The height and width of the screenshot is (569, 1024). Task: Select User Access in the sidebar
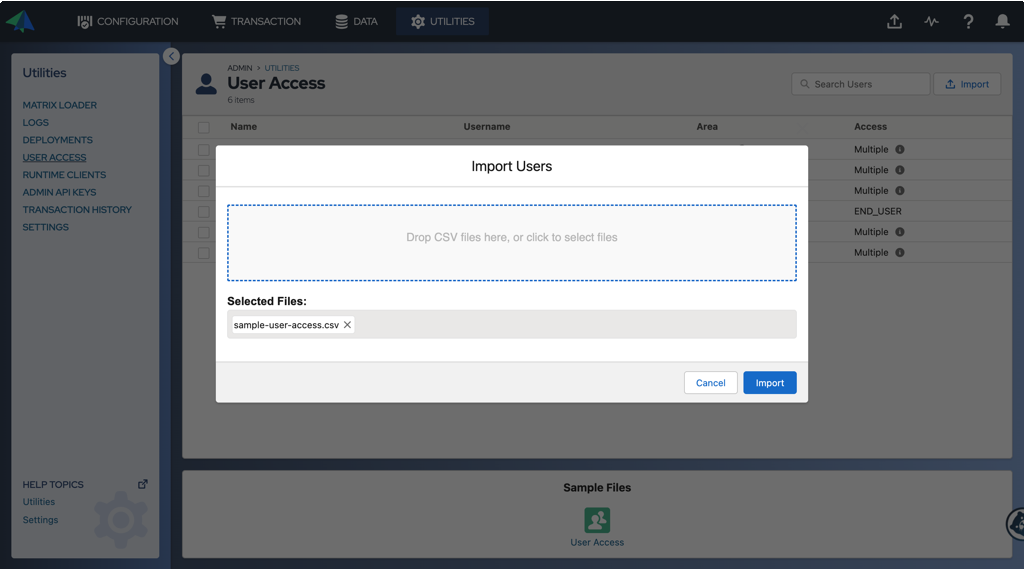(54, 157)
